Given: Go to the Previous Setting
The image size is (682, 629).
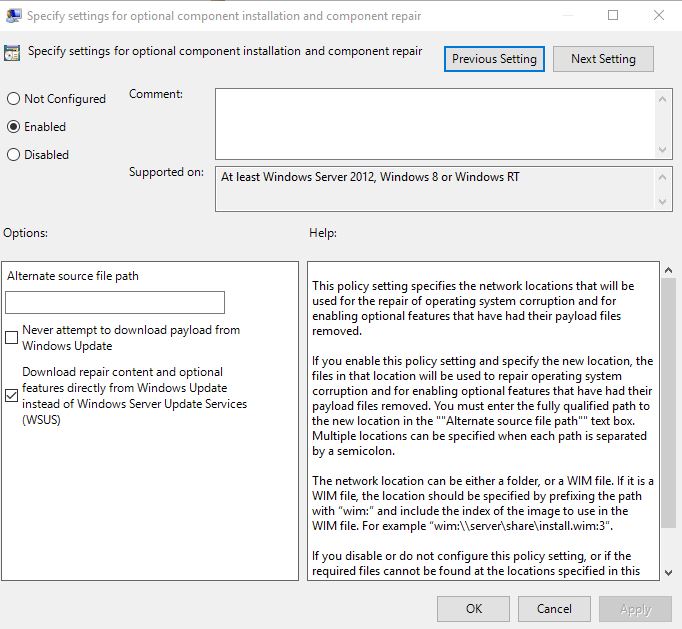Looking at the screenshot, I should (494, 59).
